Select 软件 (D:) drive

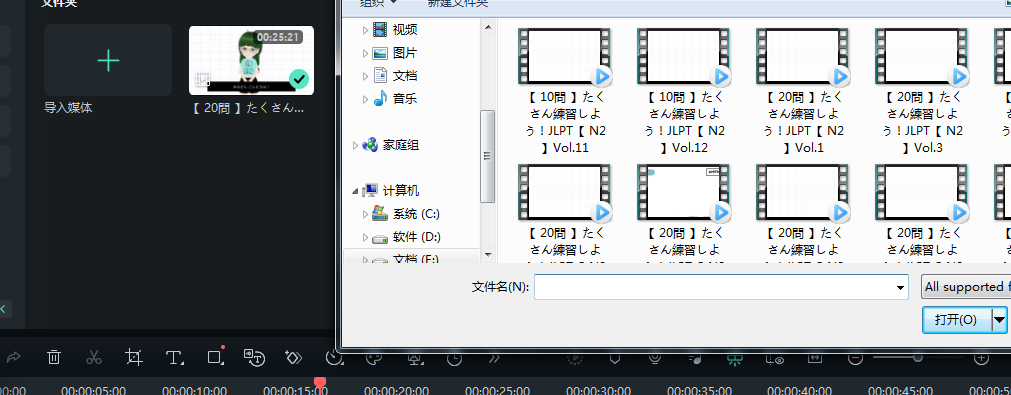(417, 237)
